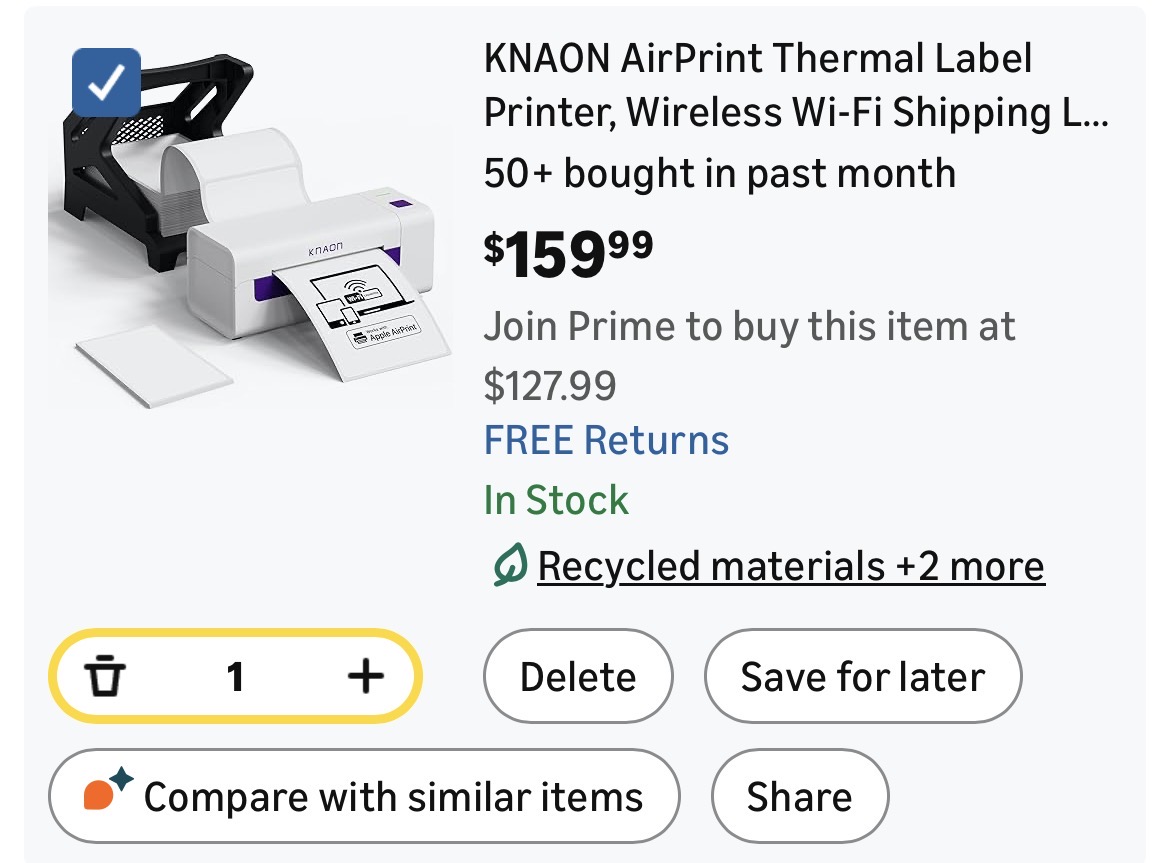Increase quantity with the plus icon

(365, 677)
